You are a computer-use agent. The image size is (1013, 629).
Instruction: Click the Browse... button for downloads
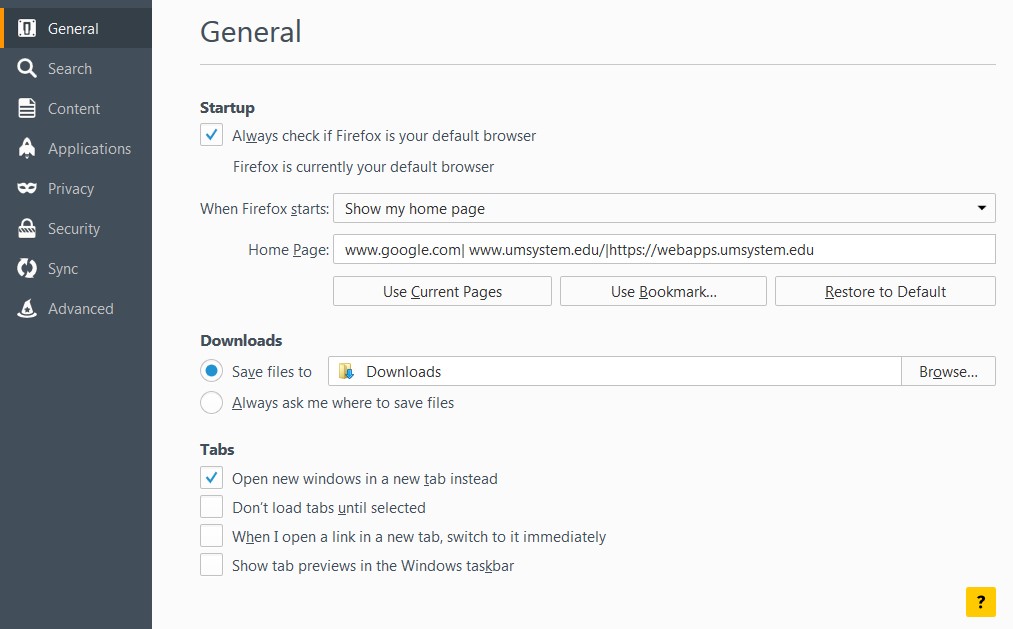948,371
